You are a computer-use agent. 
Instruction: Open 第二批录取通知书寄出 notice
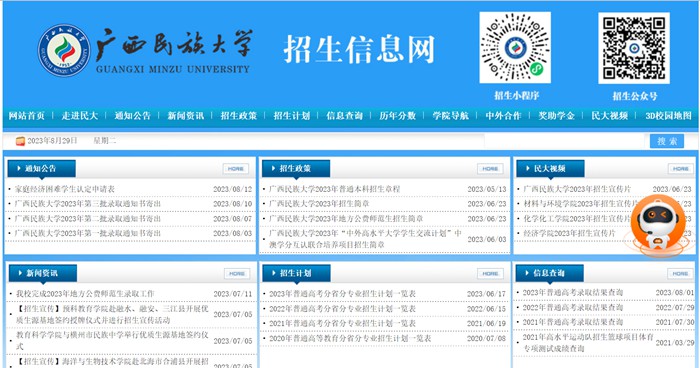click(x=88, y=219)
